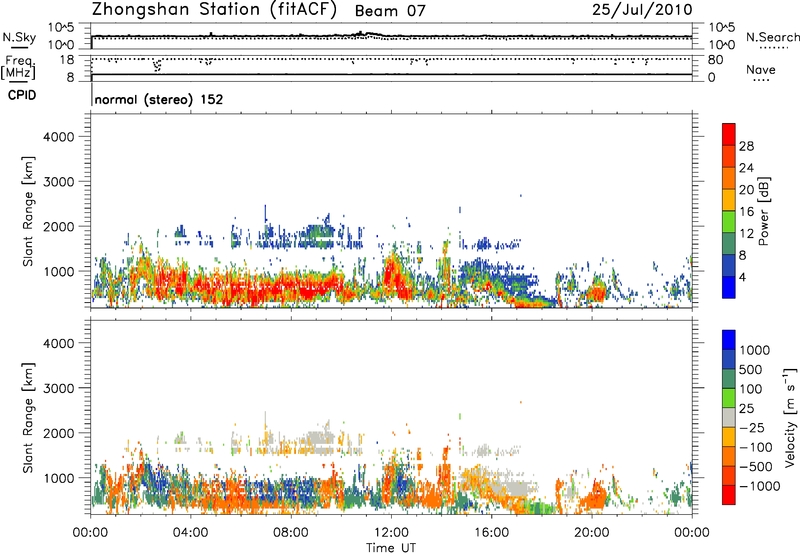
Task: Select the 2000 tick in the velocity panel
Action: point(58,433)
